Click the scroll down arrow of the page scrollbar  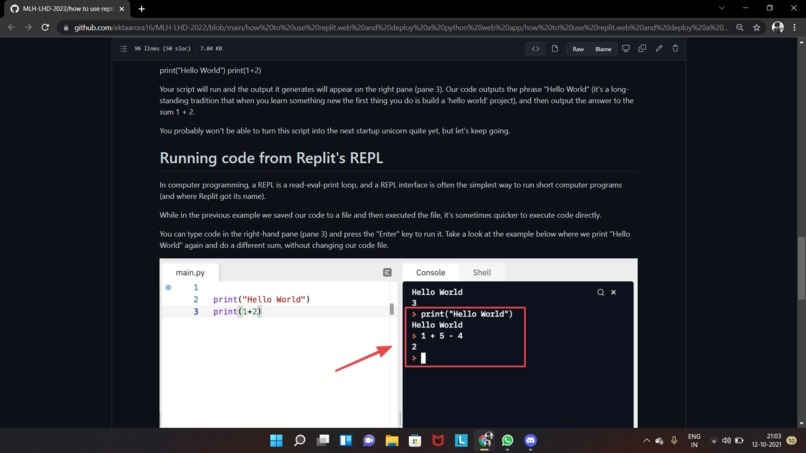(801, 424)
